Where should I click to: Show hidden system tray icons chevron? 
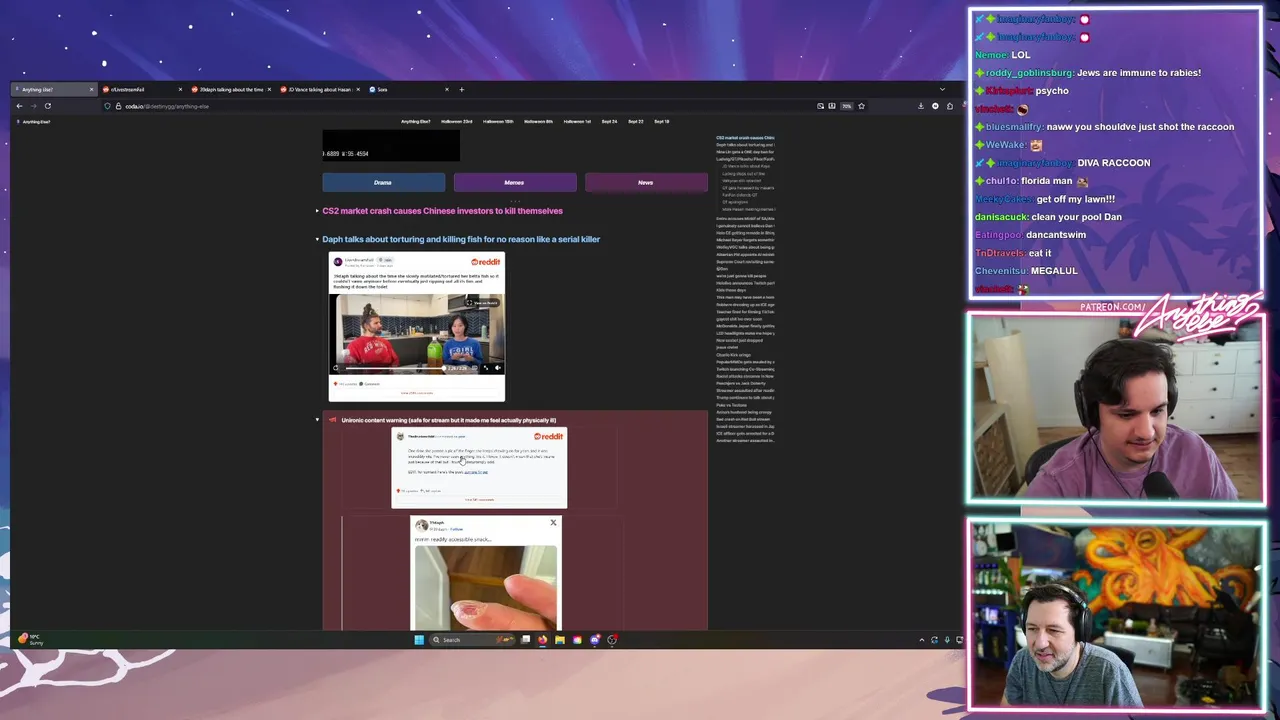[922, 640]
